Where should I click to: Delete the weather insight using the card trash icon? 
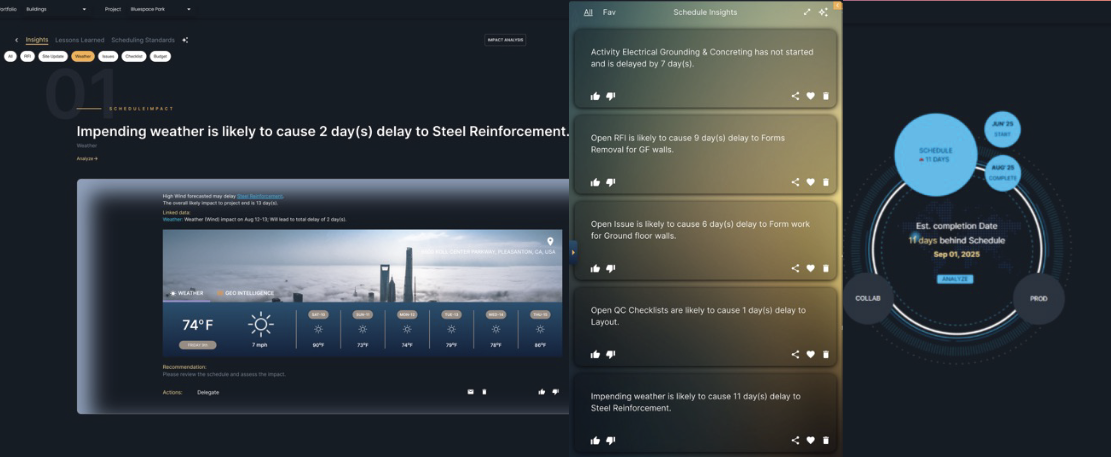(x=485, y=391)
